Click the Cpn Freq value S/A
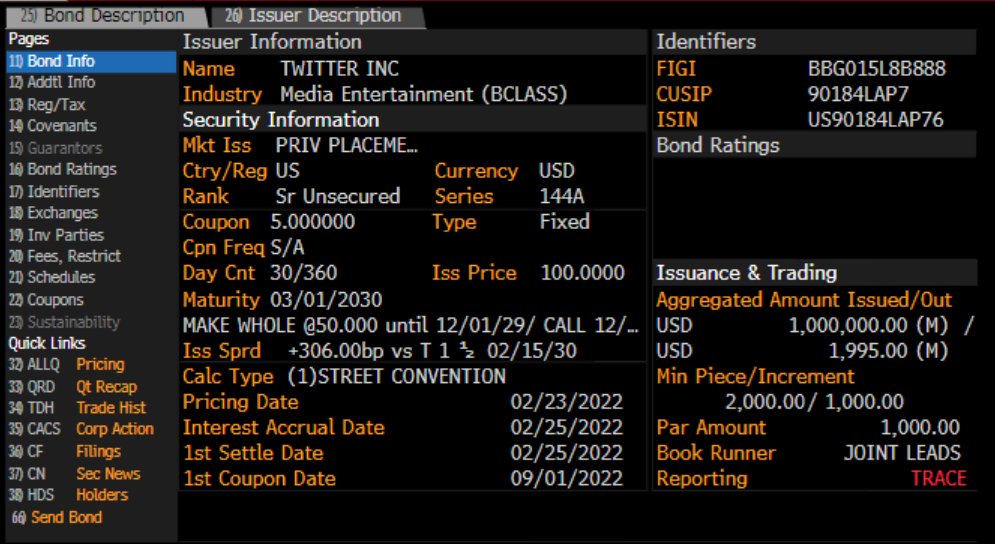Screen dimensions: 995x544 click(x=287, y=247)
